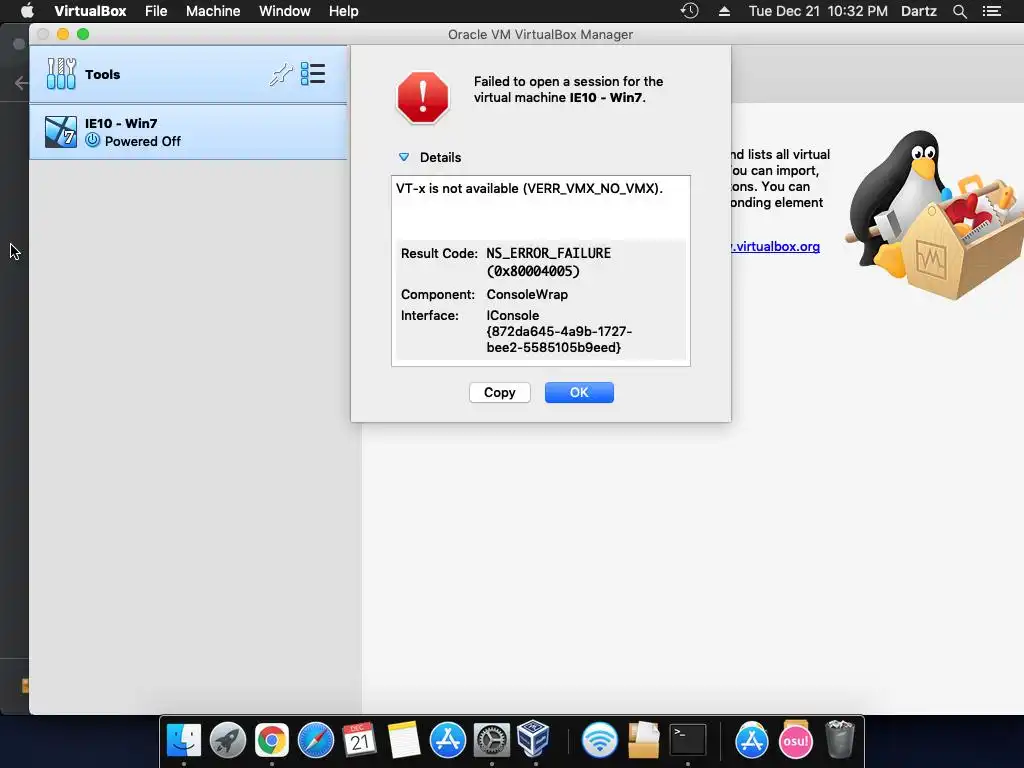Click the Dartz user name in menu bar
Viewport: 1024px width, 768px height.
pos(919,11)
